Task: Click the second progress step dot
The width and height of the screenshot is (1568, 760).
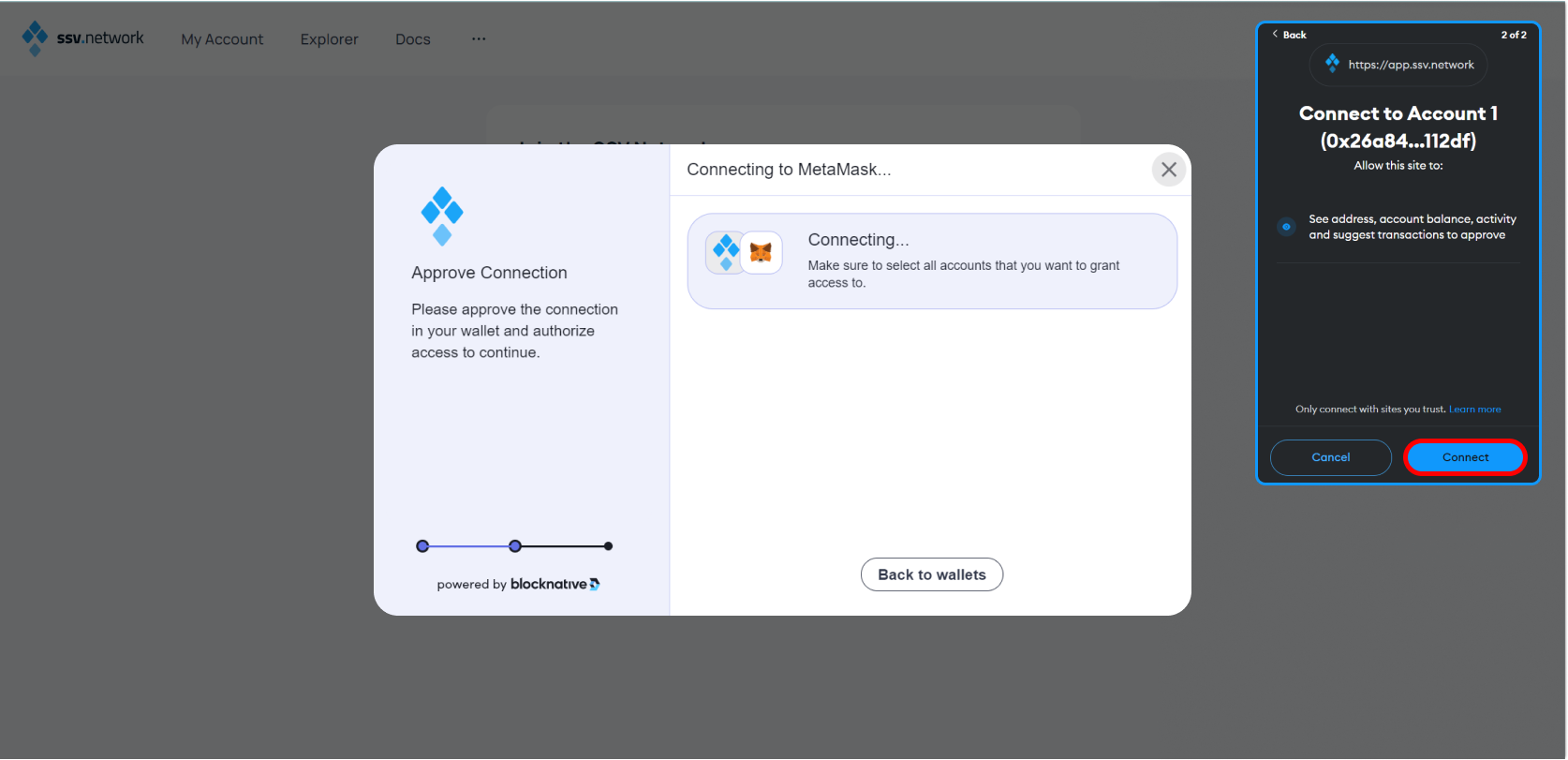Action: pos(515,546)
